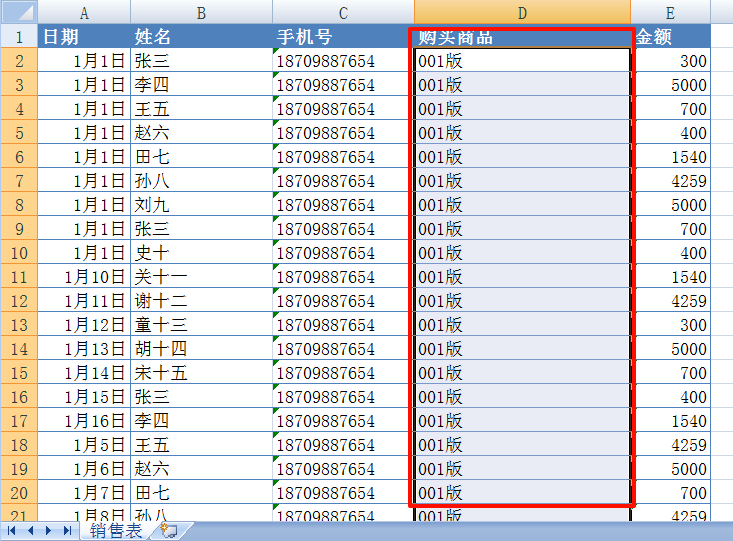Screen dimensions: 733x541
Task: Select the 001版 cell in 胡十四's row
Action: 522,348
